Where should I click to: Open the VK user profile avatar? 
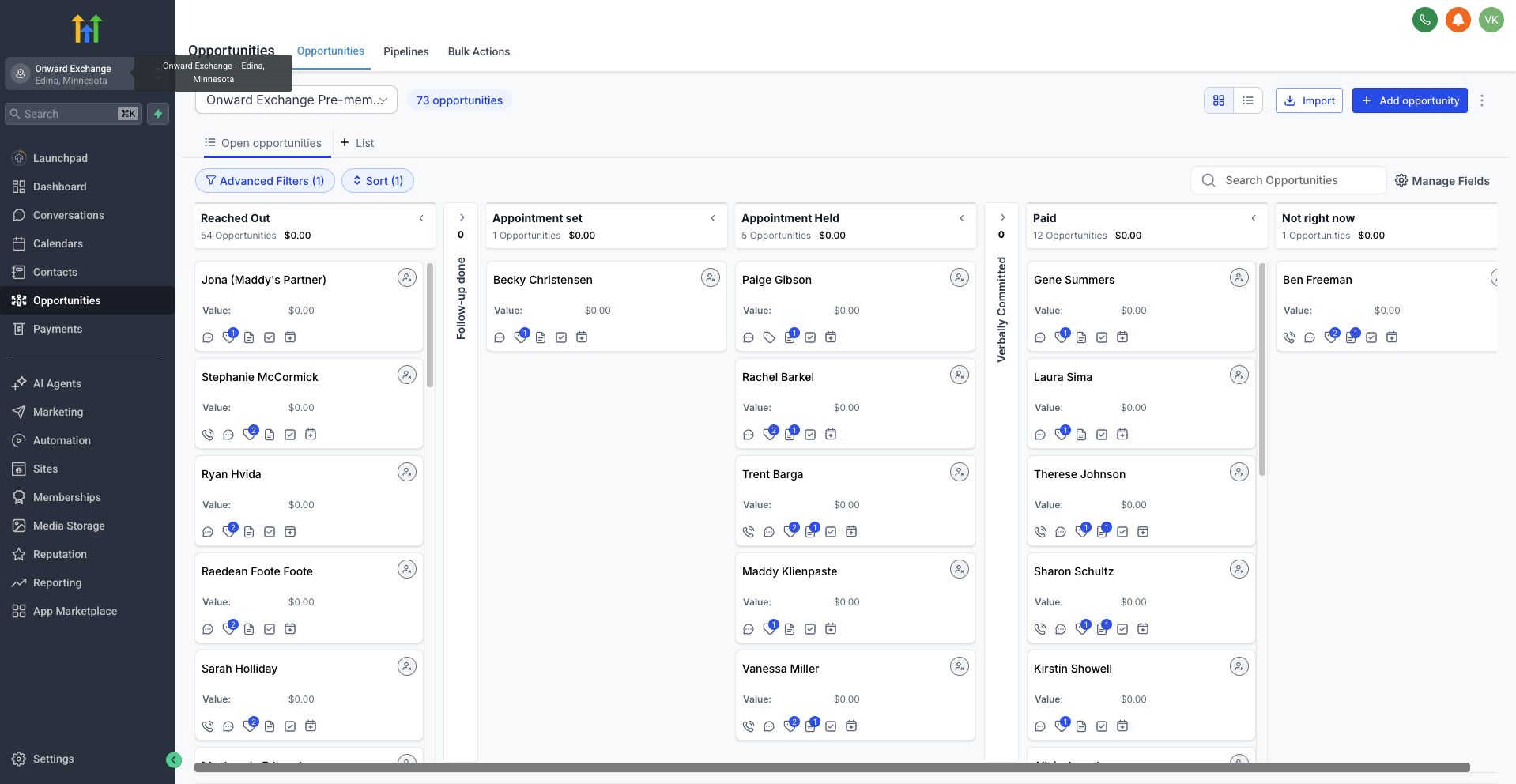coord(1491,20)
